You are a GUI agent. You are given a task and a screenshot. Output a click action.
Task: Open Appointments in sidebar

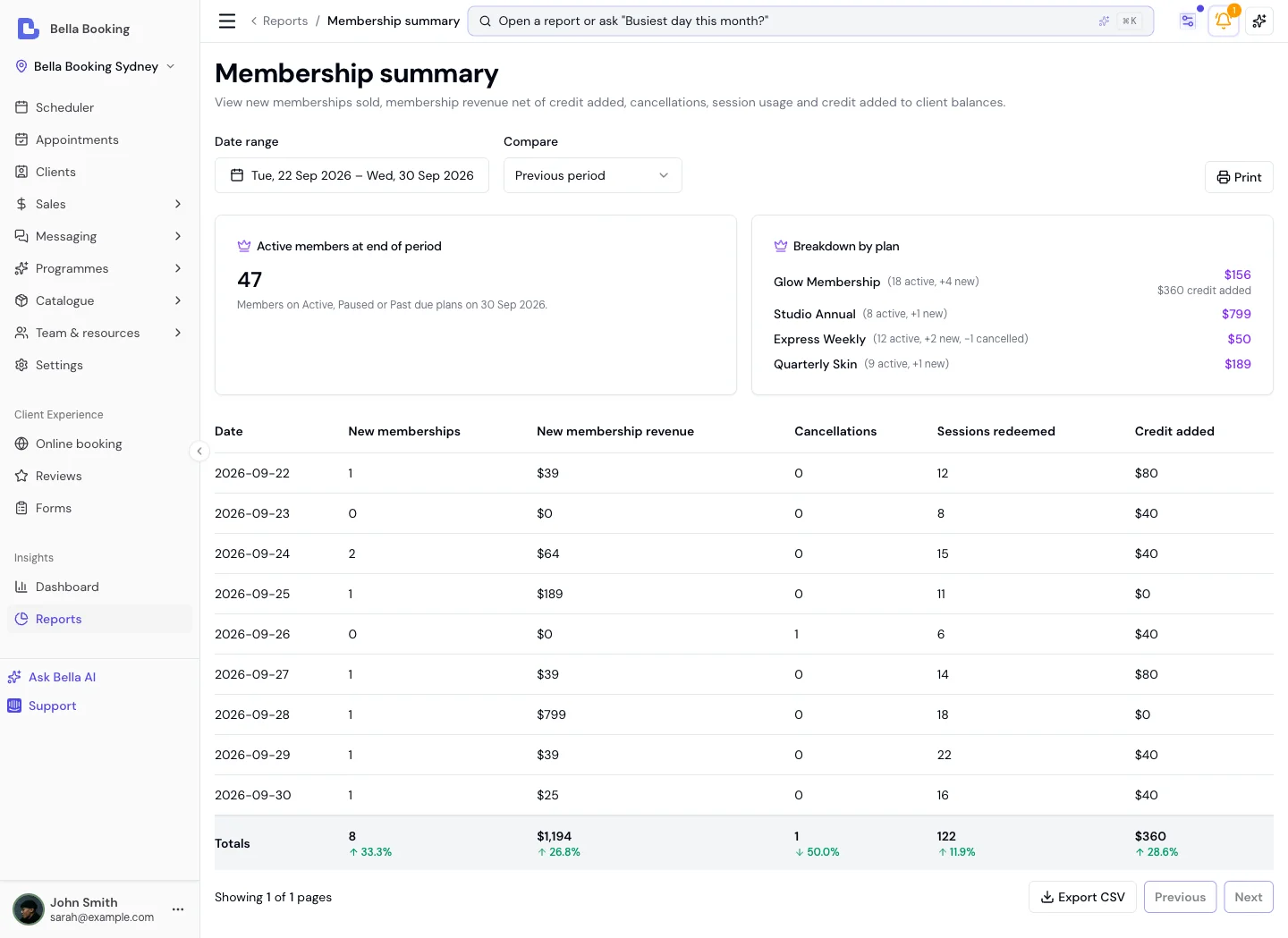click(99, 139)
